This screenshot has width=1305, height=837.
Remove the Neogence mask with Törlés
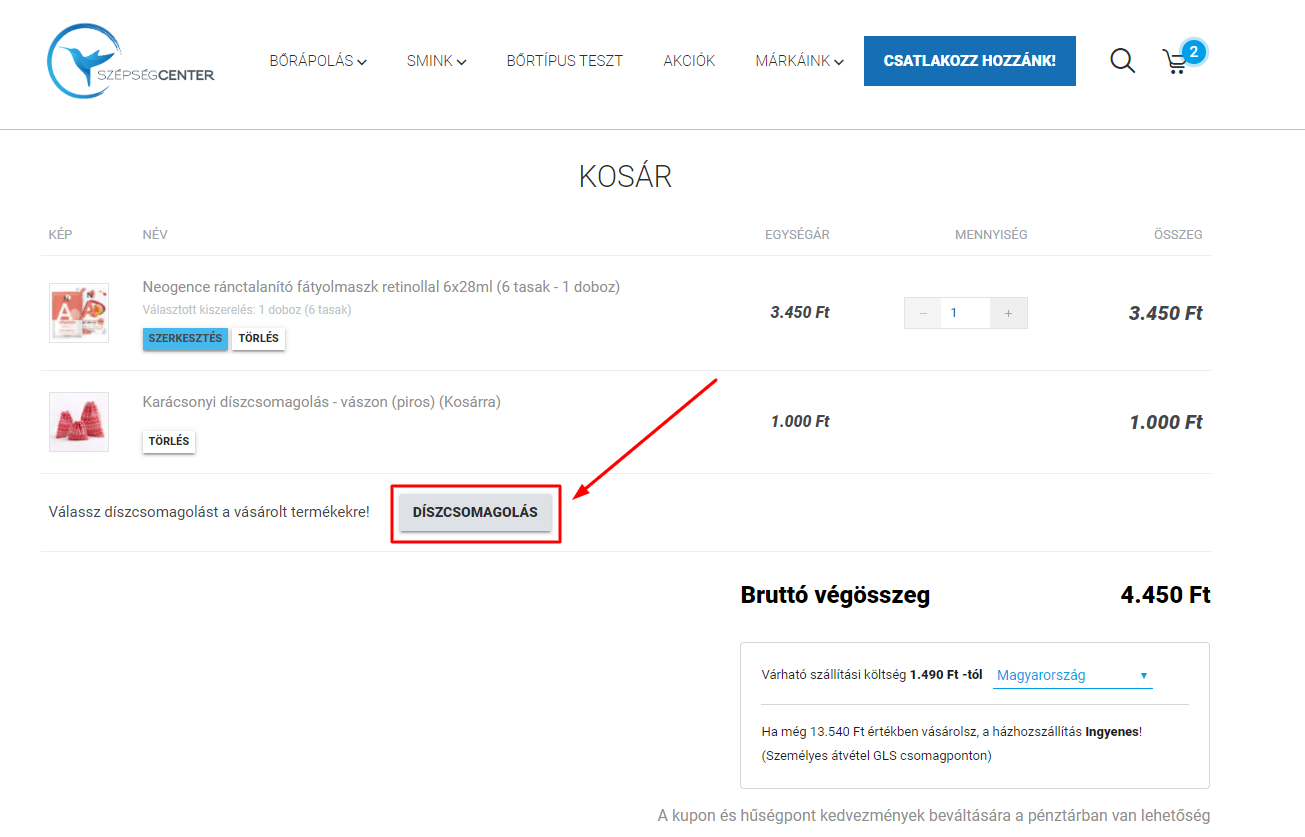click(x=258, y=339)
